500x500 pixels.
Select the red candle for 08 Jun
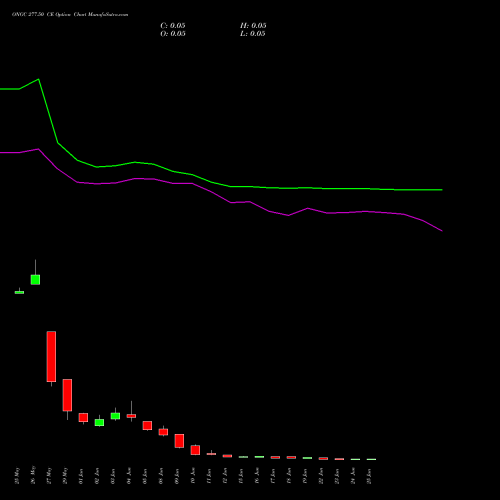[163, 432]
